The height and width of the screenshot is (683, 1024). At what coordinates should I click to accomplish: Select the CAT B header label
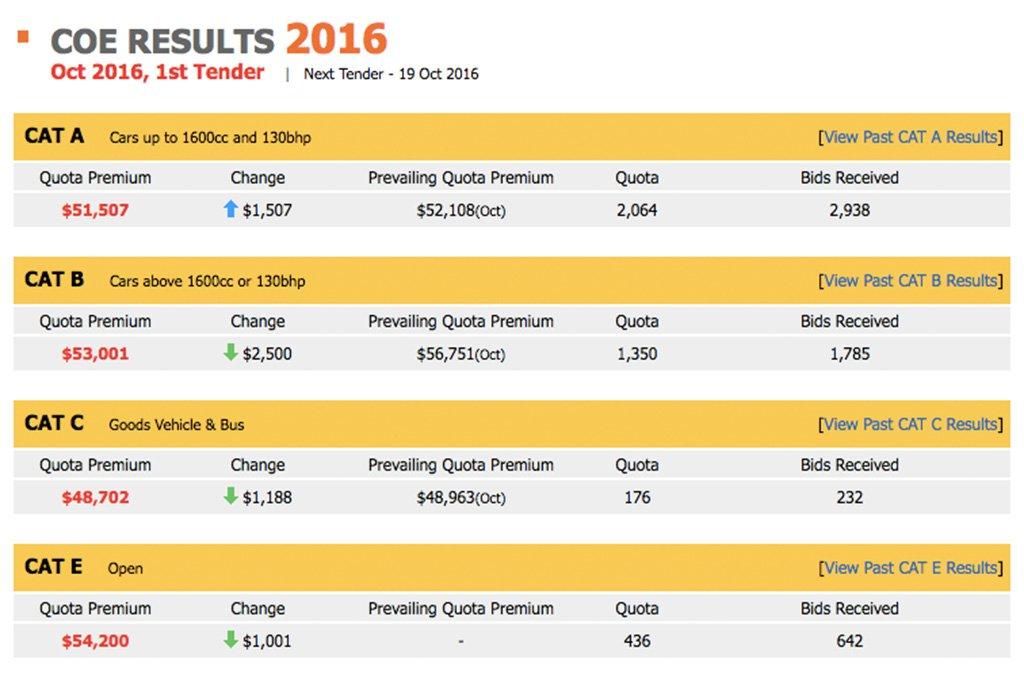pos(55,280)
